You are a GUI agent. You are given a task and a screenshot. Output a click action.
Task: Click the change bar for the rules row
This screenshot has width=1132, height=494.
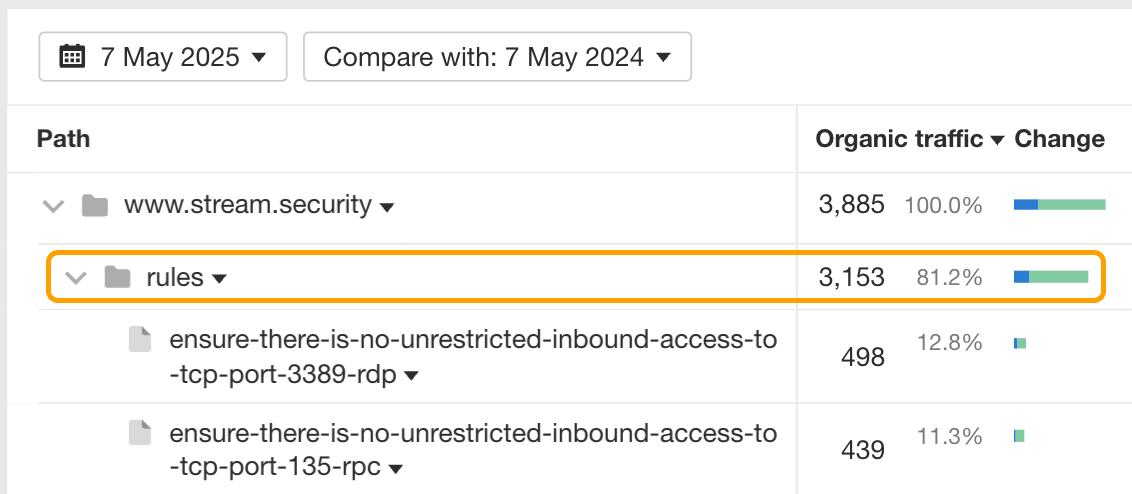tap(1051, 277)
